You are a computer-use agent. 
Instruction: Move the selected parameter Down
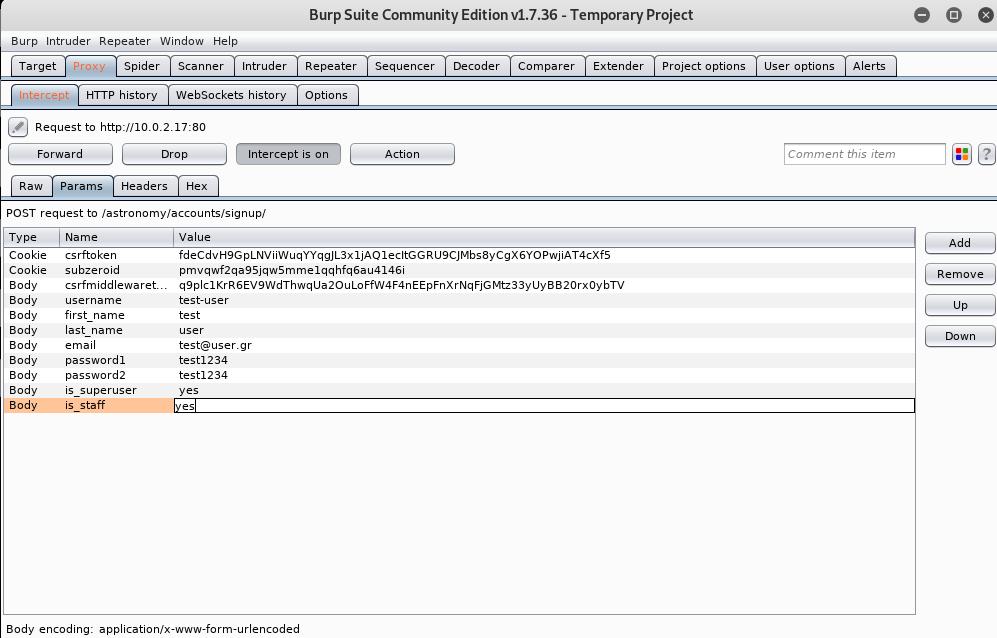click(x=959, y=336)
